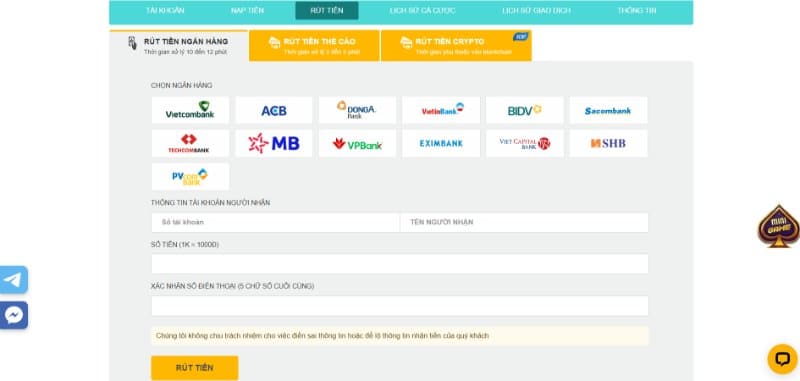Click phone number confirmation field
Screen dimensions: 800x381
click(x=399, y=306)
